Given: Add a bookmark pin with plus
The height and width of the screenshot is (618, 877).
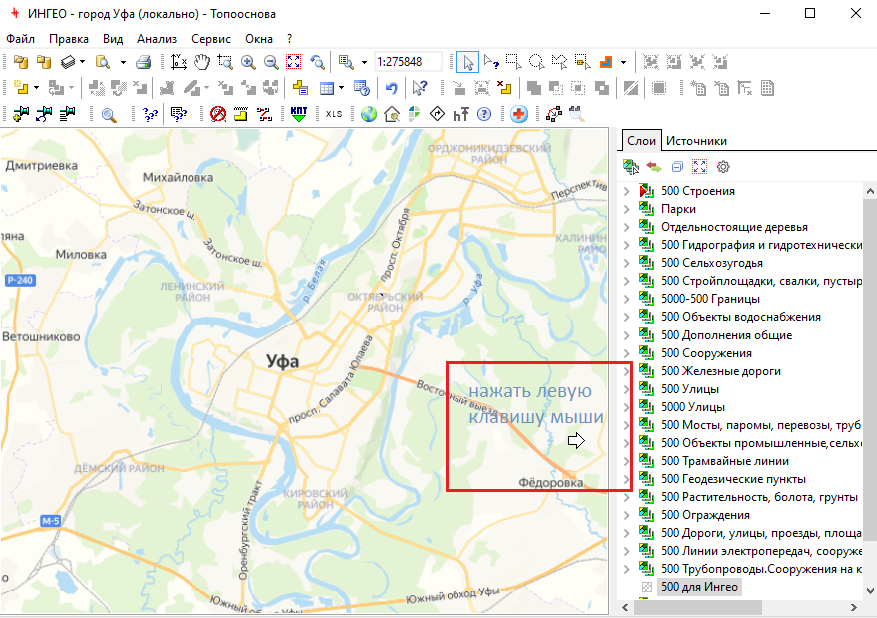Looking at the screenshot, I should pyautogui.click(x=21, y=114).
